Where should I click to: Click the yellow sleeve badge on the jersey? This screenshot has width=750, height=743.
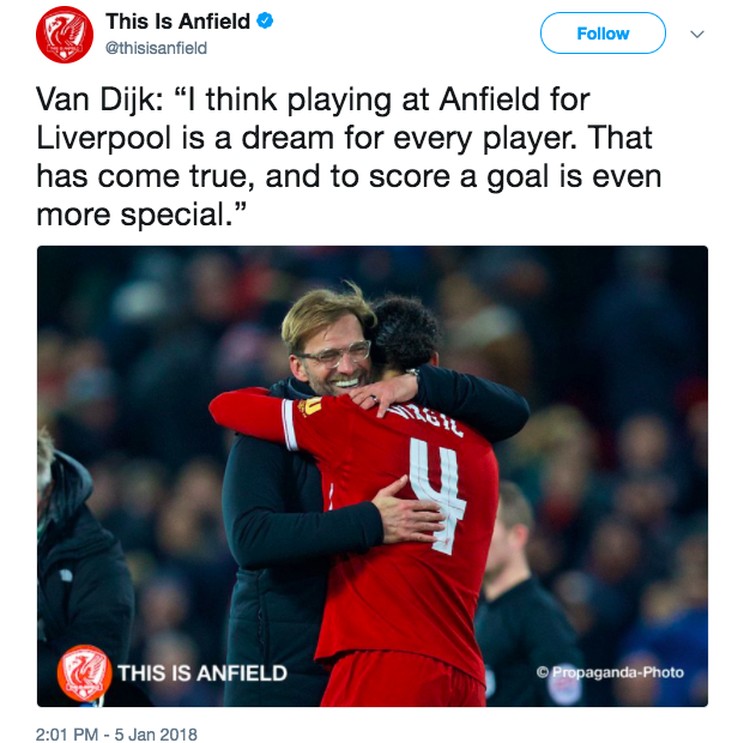click(x=310, y=407)
